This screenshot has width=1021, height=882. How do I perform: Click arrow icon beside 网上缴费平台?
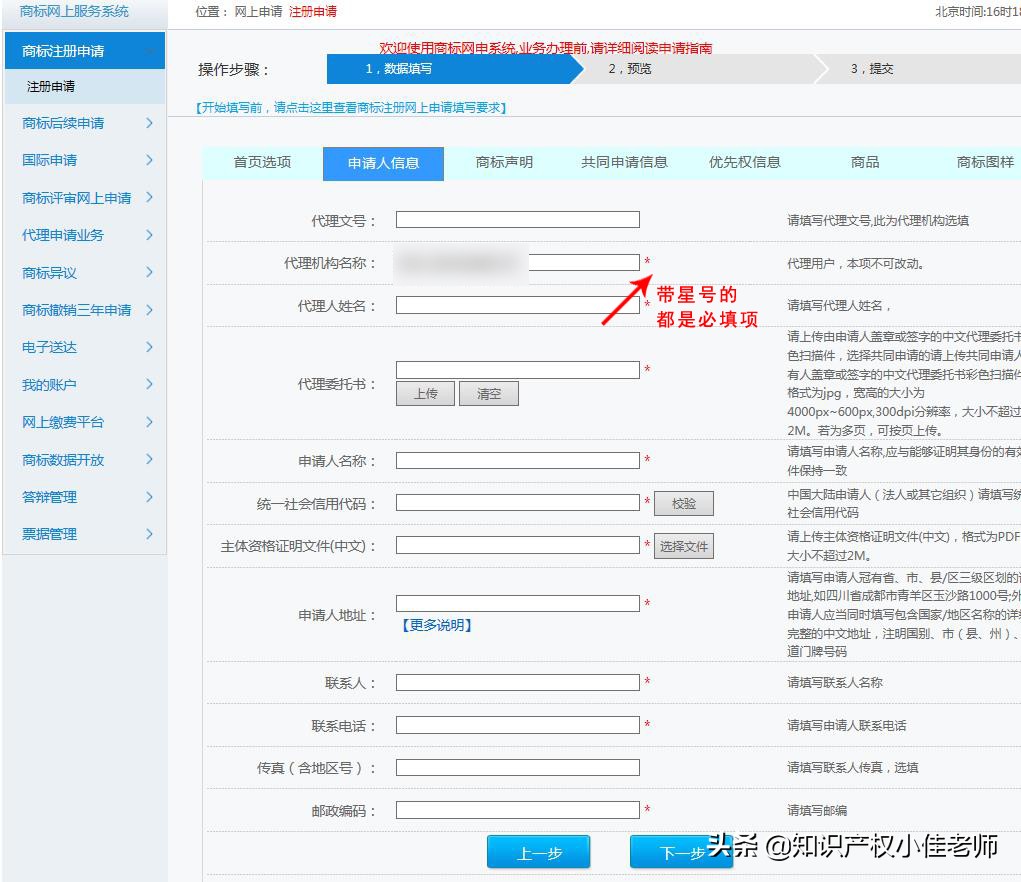[x=149, y=422]
